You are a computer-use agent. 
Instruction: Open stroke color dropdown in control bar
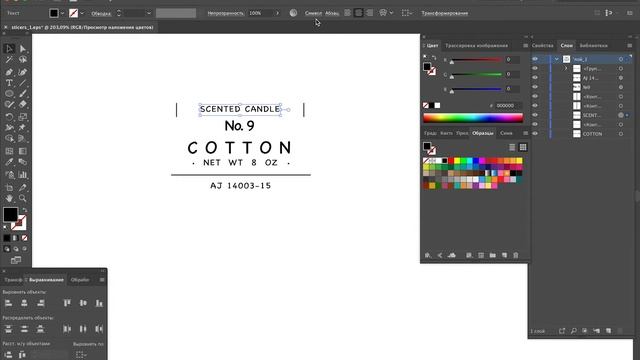82,13
